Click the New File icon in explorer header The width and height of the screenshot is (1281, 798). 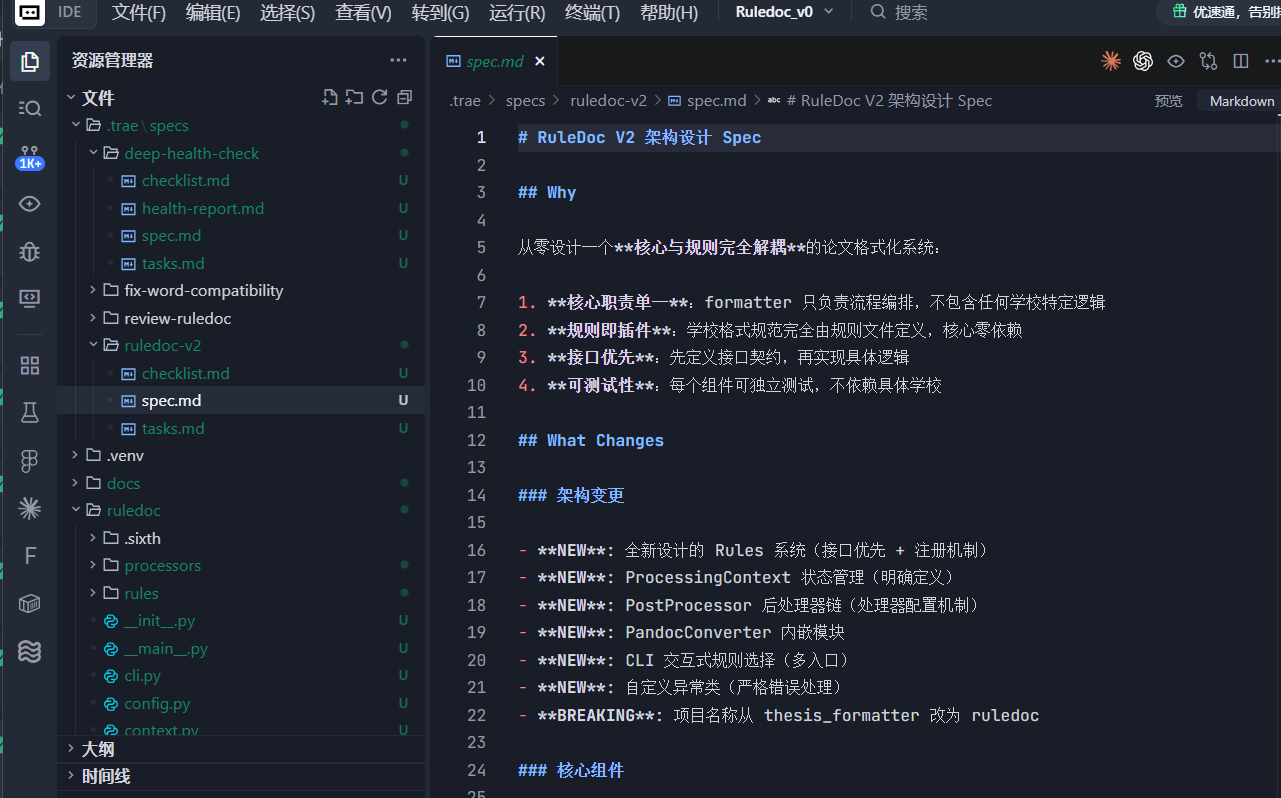[330, 97]
